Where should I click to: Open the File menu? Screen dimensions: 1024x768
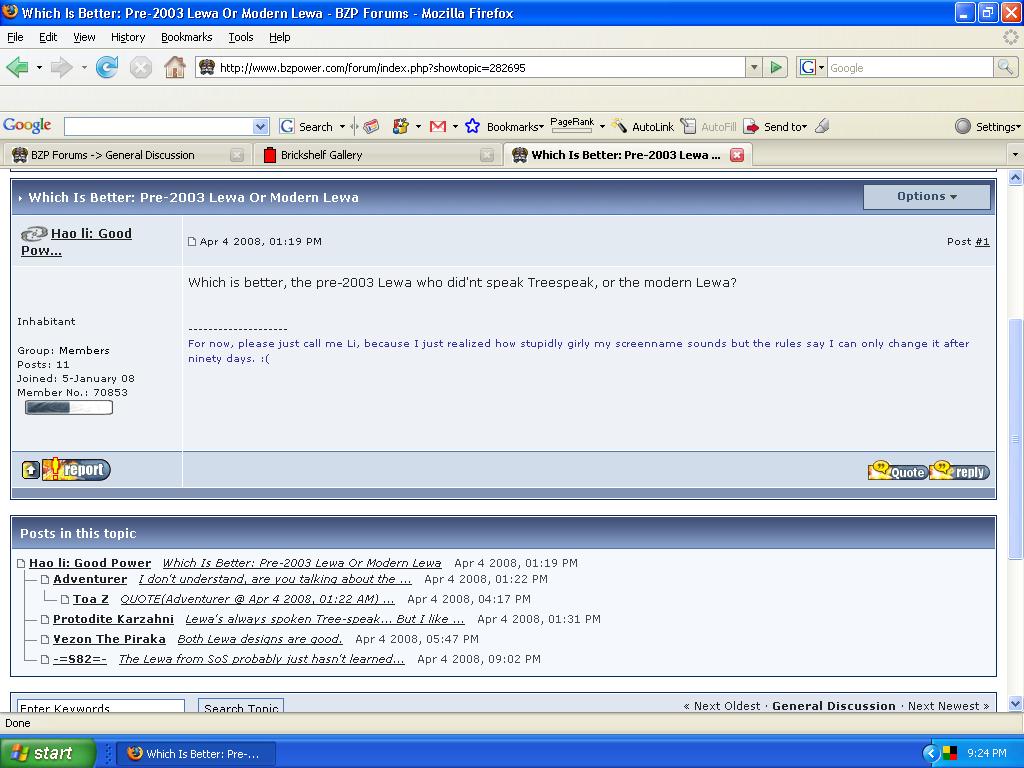15,37
